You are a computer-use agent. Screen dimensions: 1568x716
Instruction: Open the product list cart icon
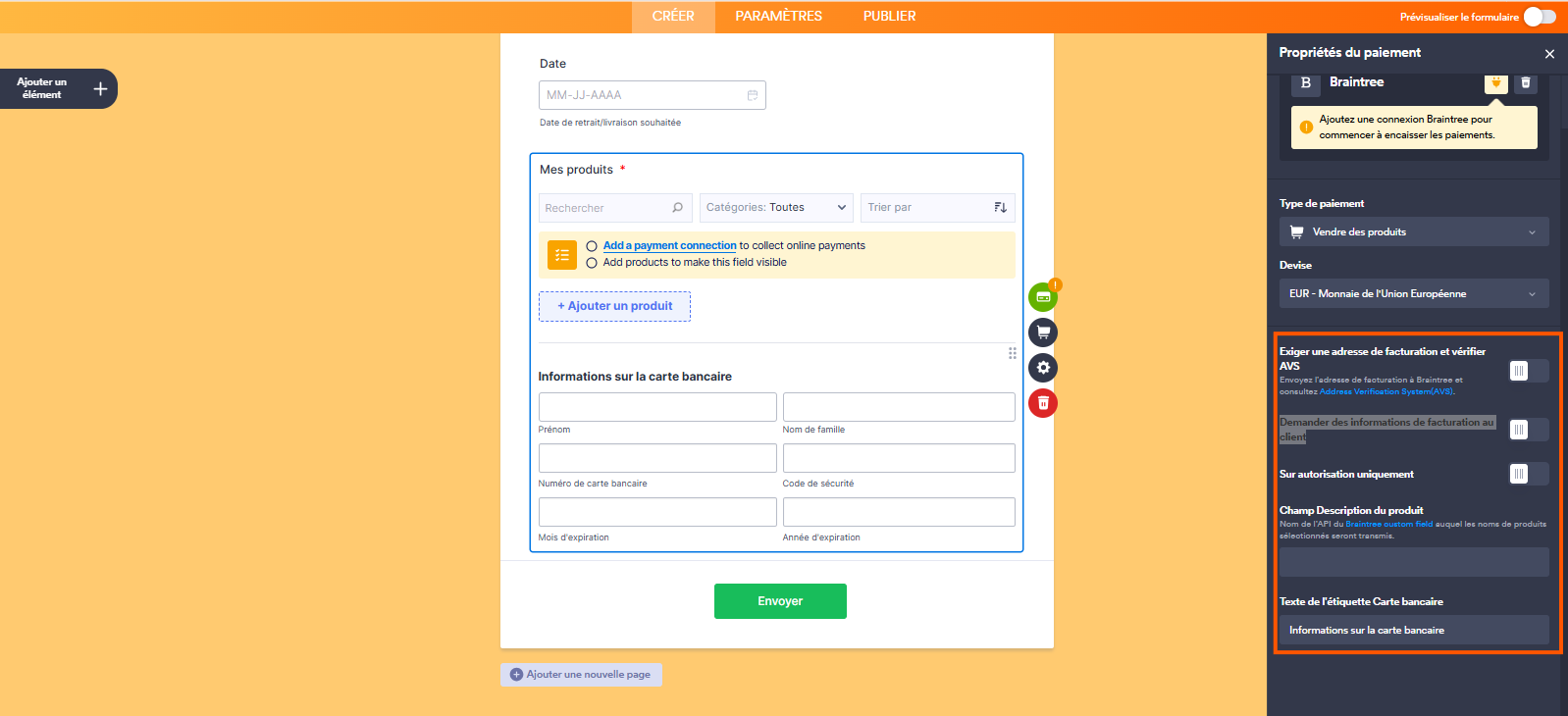[1042, 332]
